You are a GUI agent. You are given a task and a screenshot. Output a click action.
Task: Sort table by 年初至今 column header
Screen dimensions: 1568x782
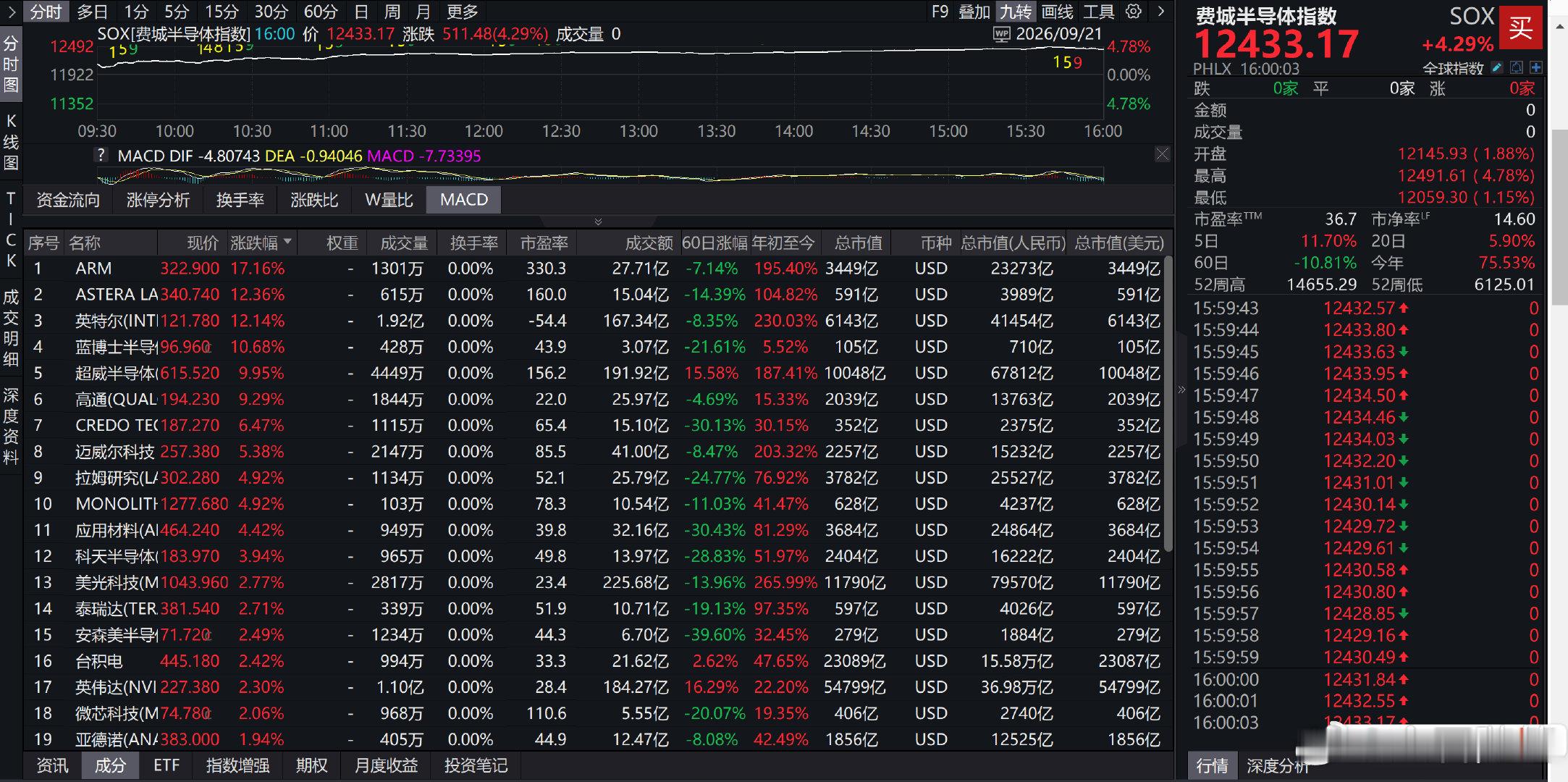(x=783, y=243)
